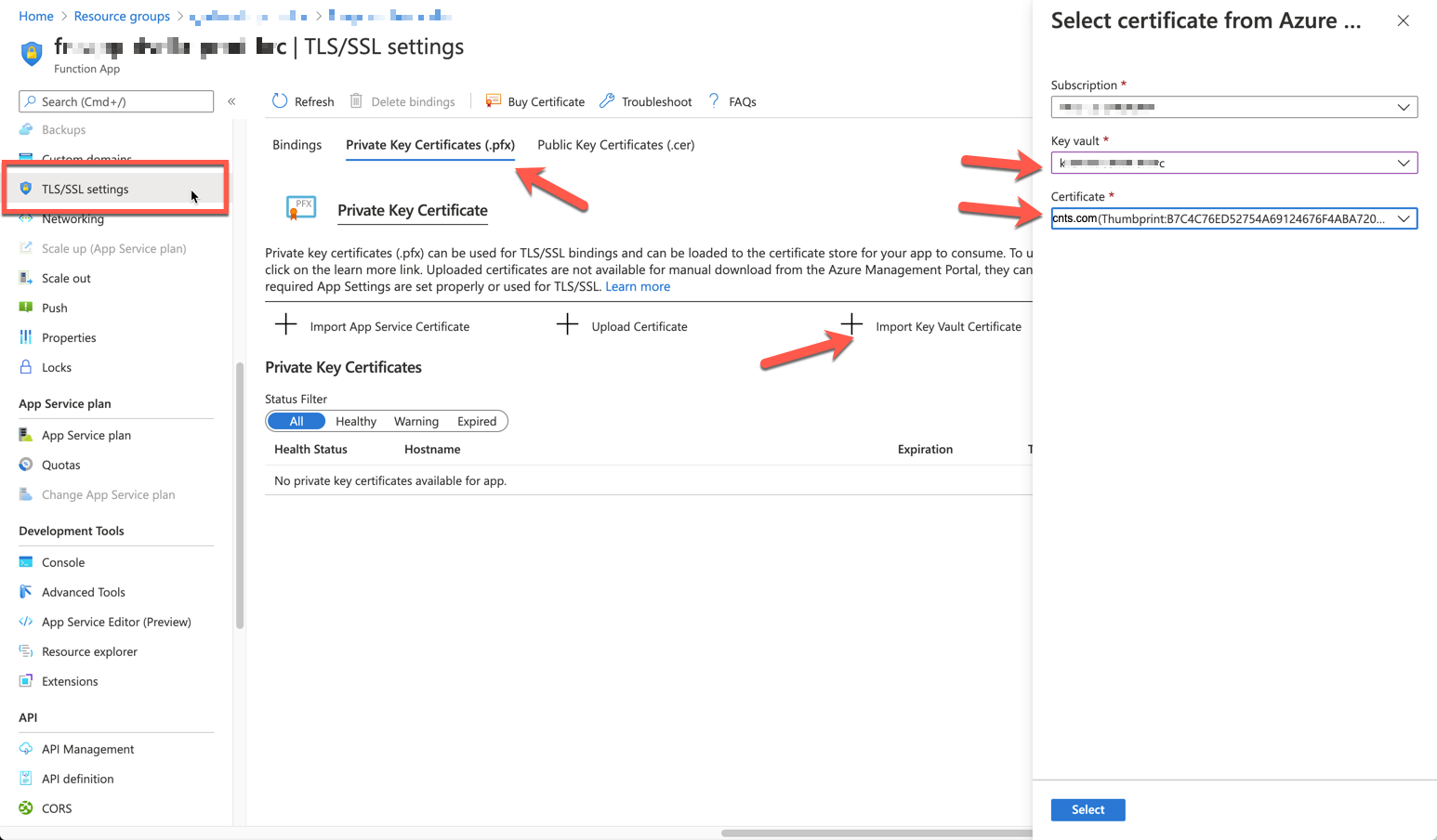
Task: Click the Advanced Tools icon
Action: (x=26, y=592)
